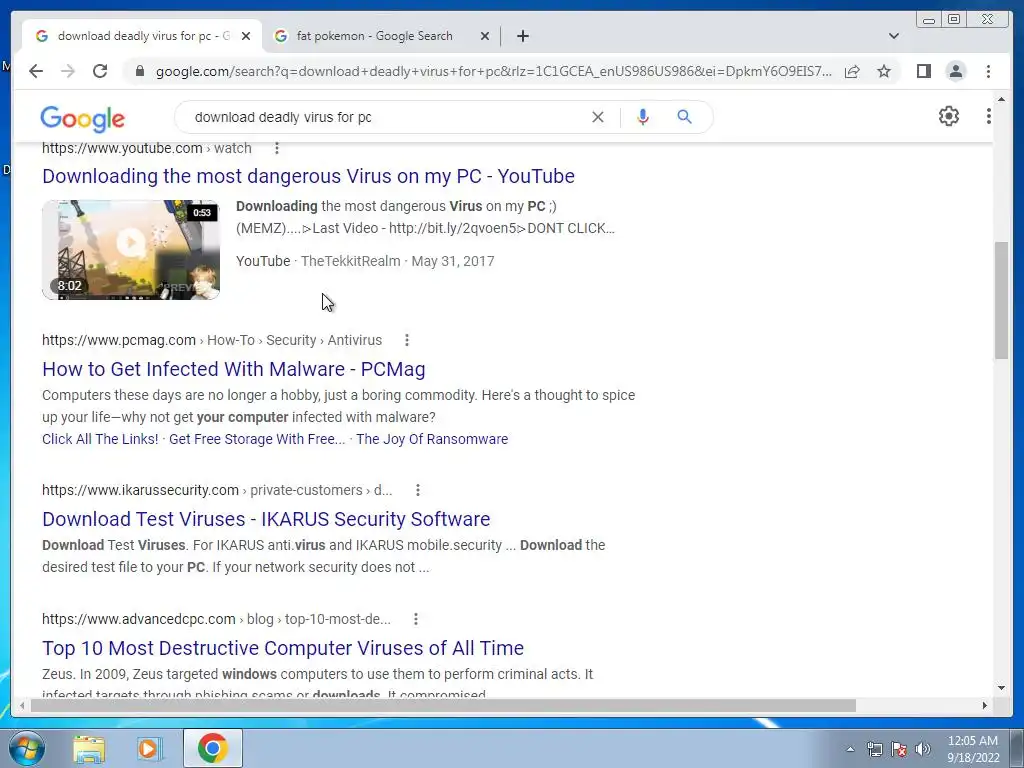
Task: Open 'Get Free Storage With Free...' sitelink
Action: pyautogui.click(x=257, y=439)
